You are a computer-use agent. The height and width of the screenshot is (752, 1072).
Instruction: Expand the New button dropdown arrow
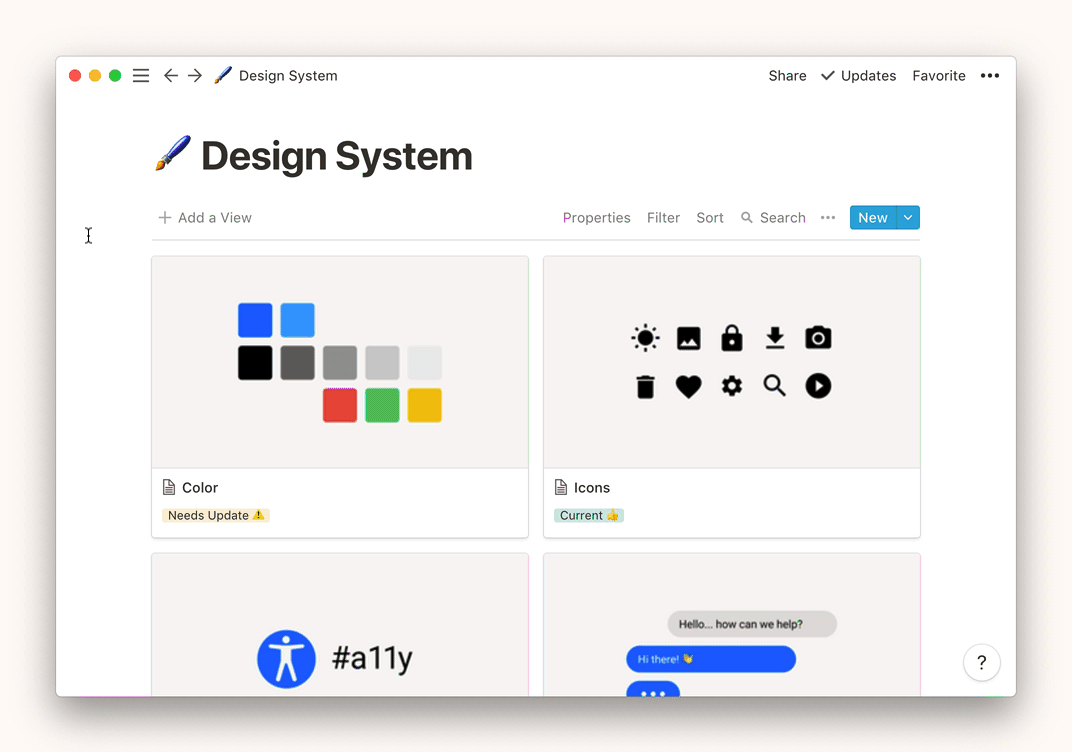(x=908, y=218)
